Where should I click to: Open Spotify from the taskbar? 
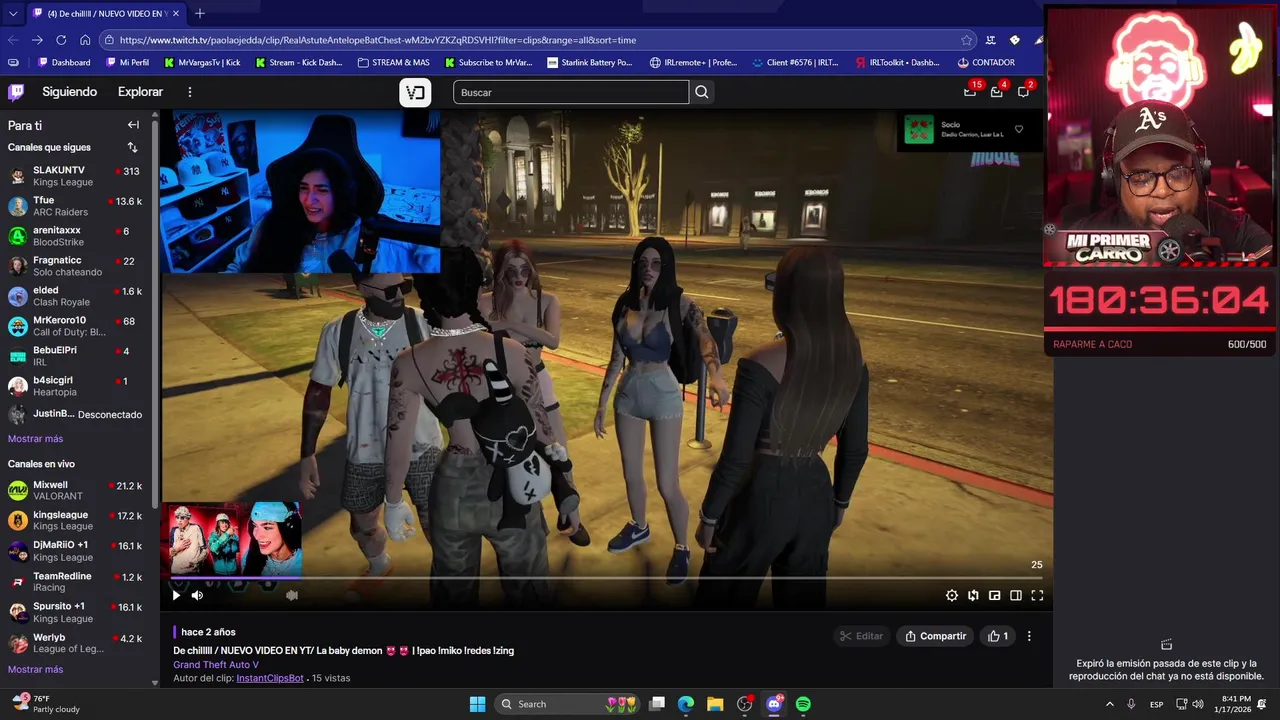803,704
